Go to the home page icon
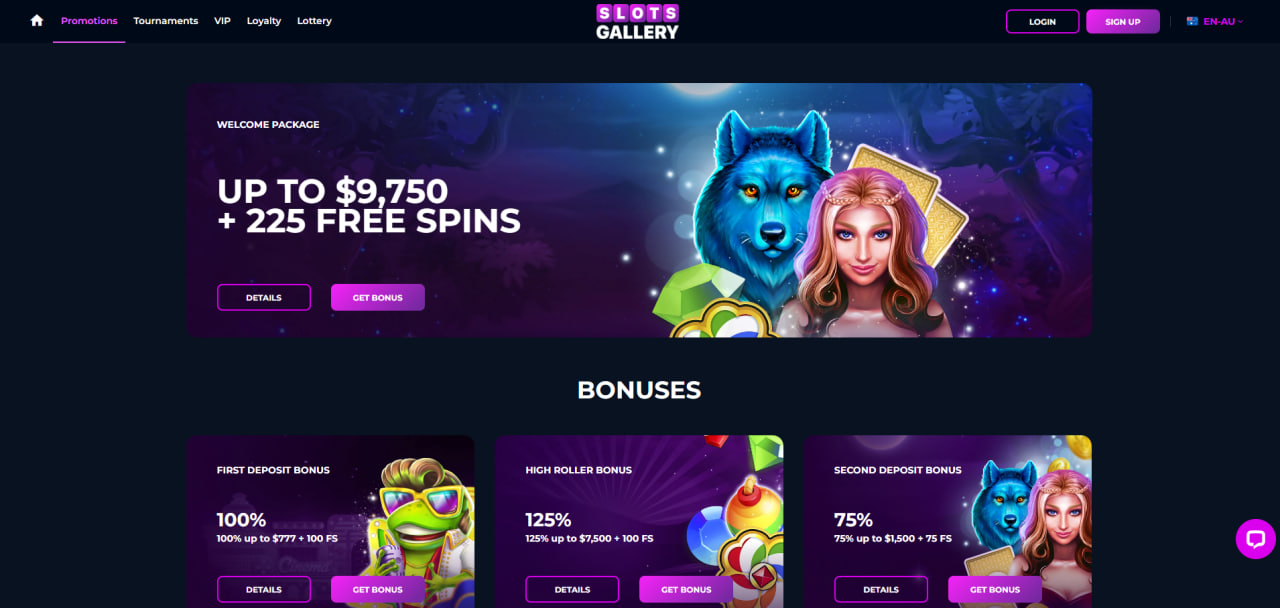 tap(37, 20)
